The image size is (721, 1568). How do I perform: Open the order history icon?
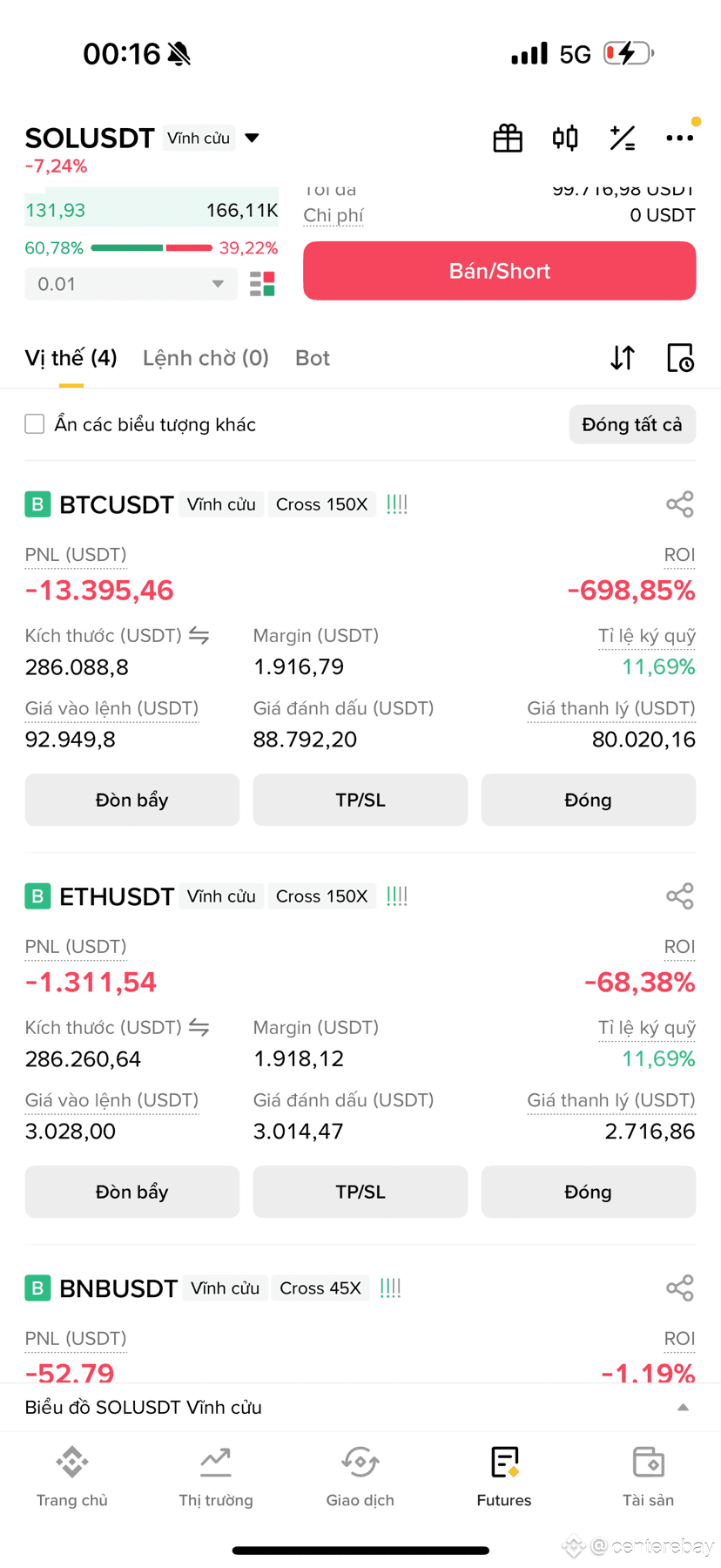(x=680, y=358)
